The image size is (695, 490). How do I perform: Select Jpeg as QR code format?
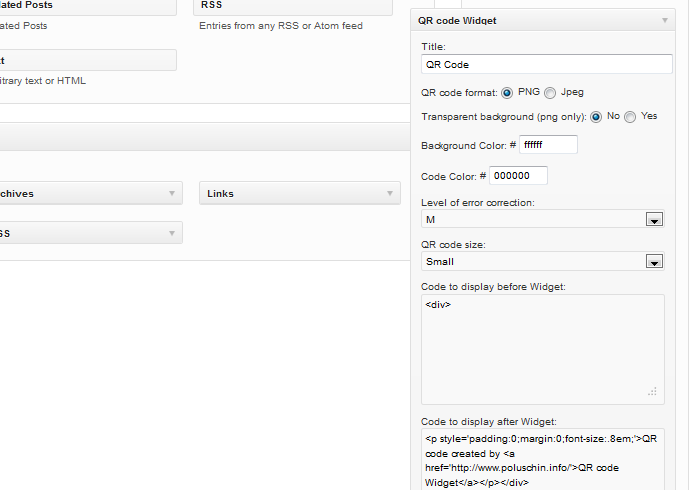550,93
